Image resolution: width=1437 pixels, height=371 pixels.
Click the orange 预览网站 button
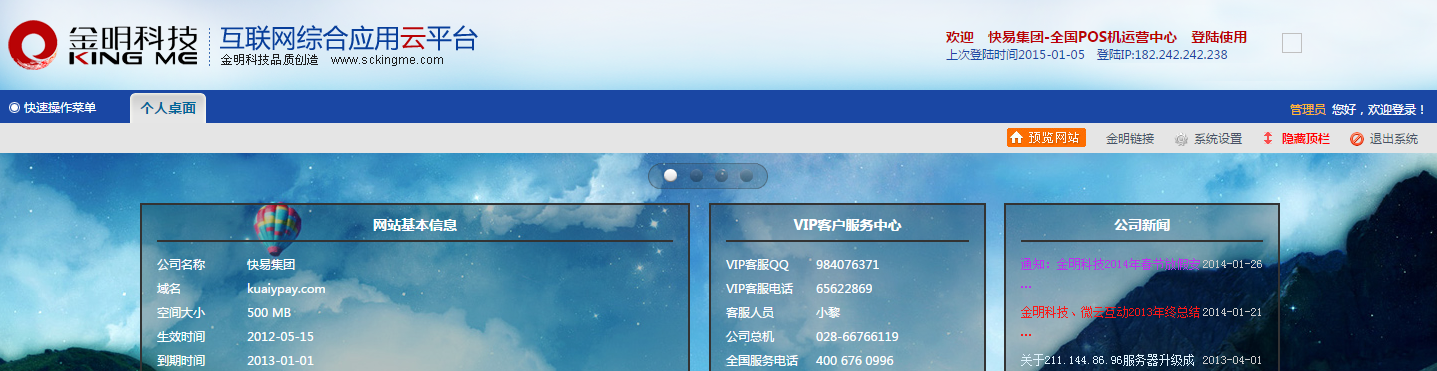pyautogui.click(x=1045, y=138)
